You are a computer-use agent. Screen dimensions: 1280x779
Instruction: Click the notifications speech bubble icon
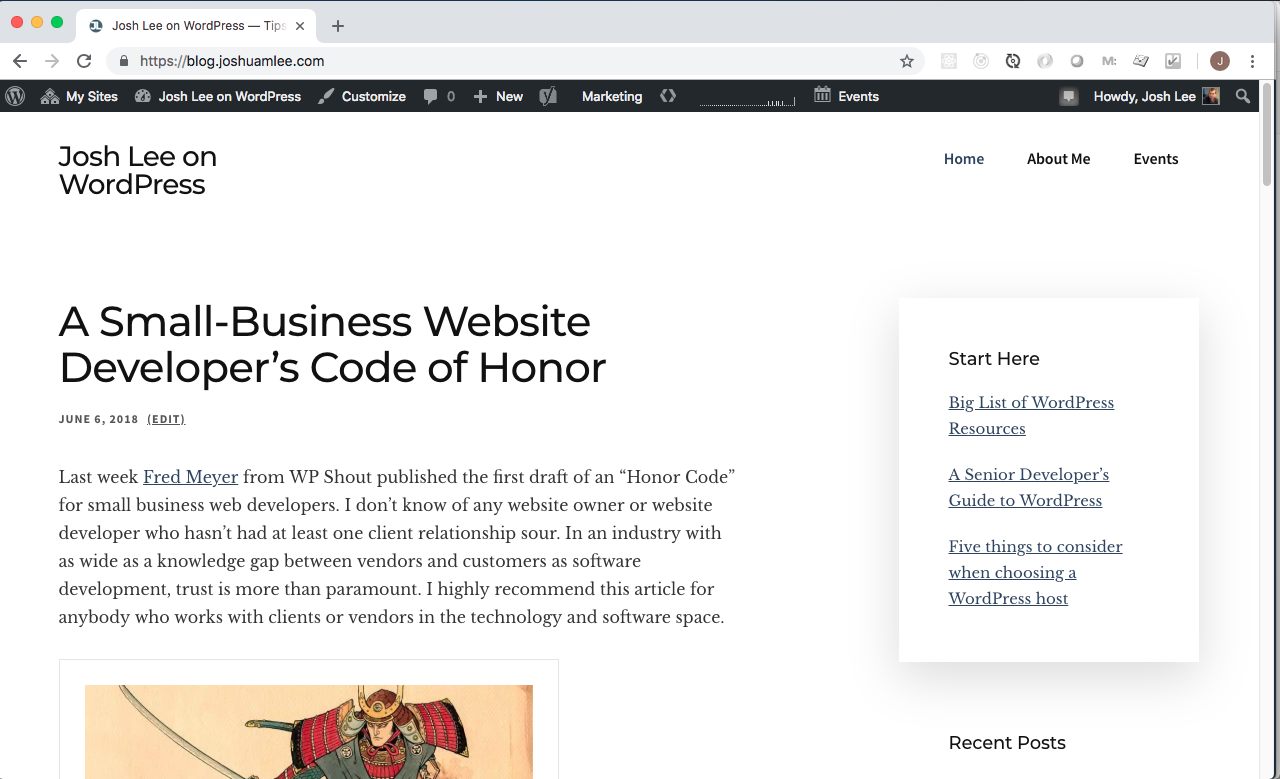(x=1069, y=96)
